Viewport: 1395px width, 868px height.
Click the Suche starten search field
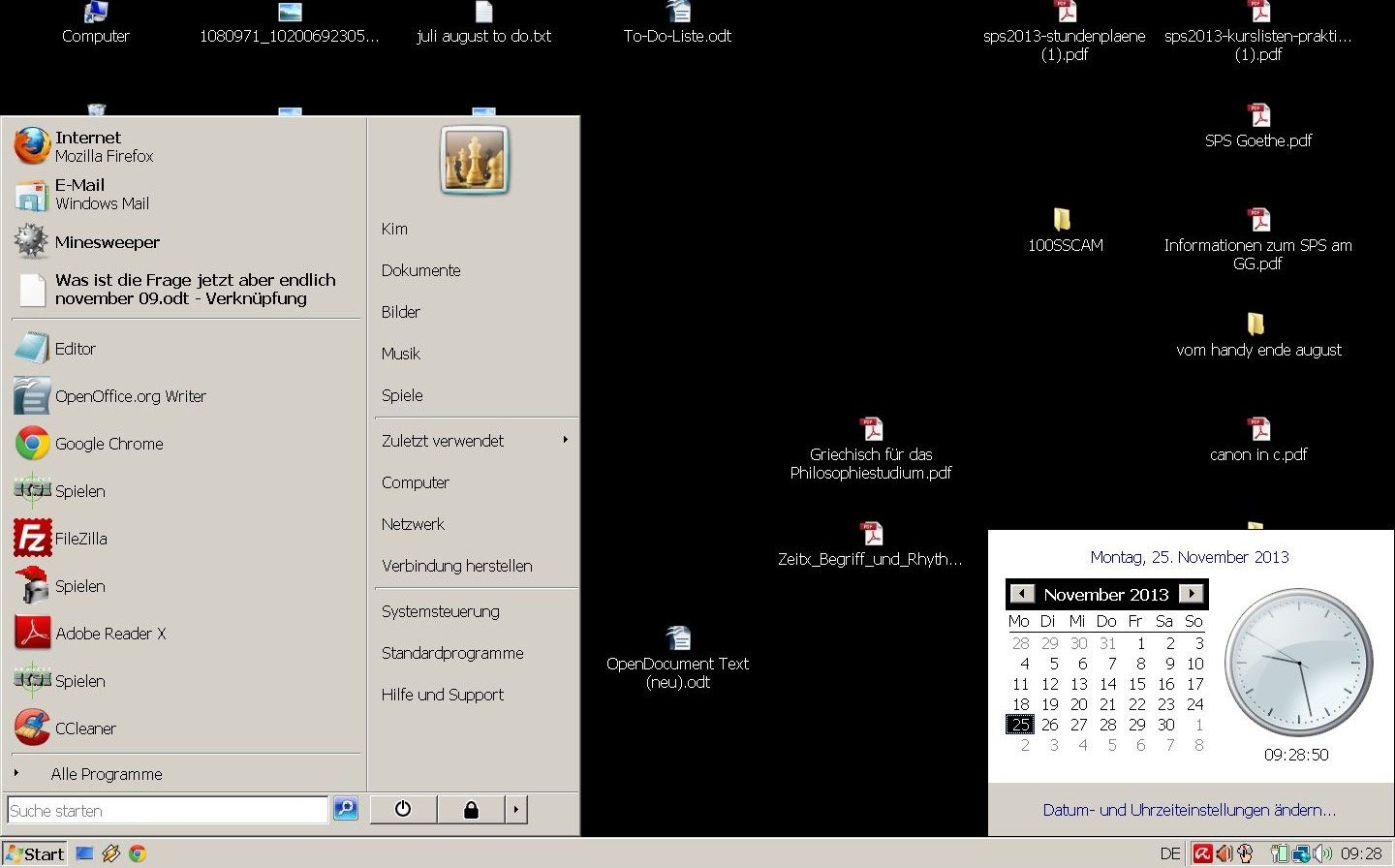click(x=167, y=811)
